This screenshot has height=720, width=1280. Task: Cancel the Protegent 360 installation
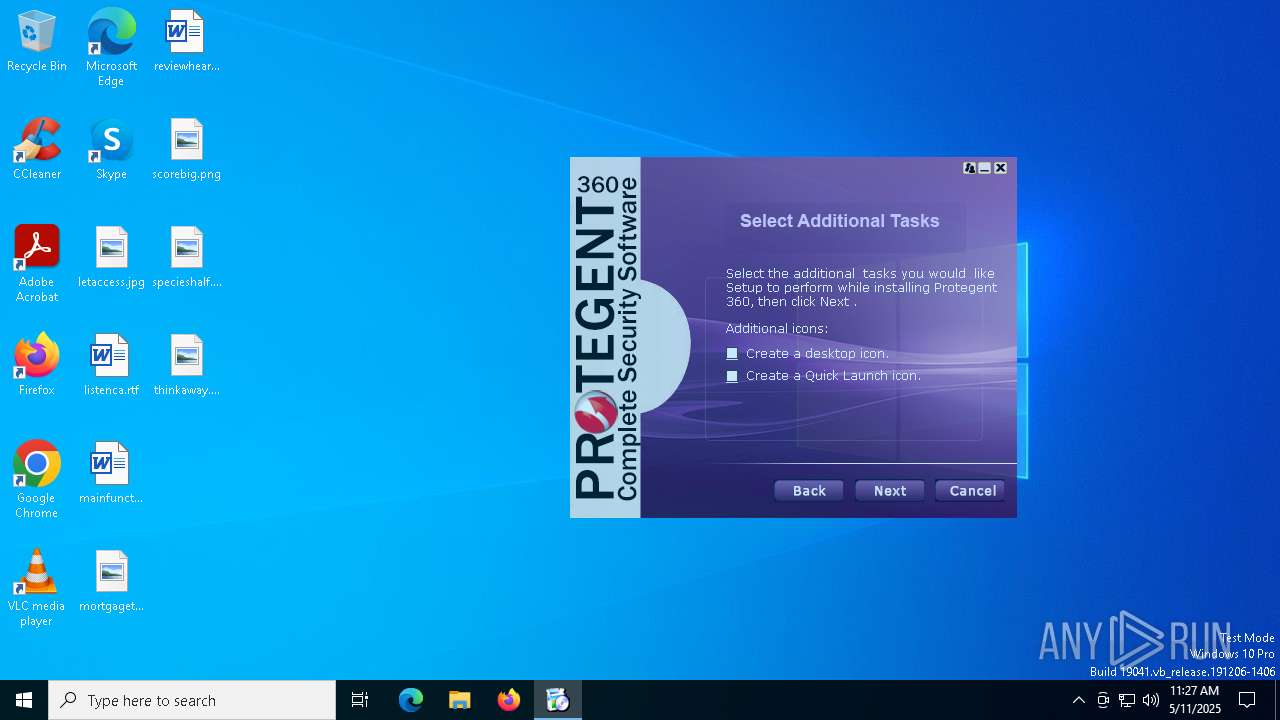(971, 491)
